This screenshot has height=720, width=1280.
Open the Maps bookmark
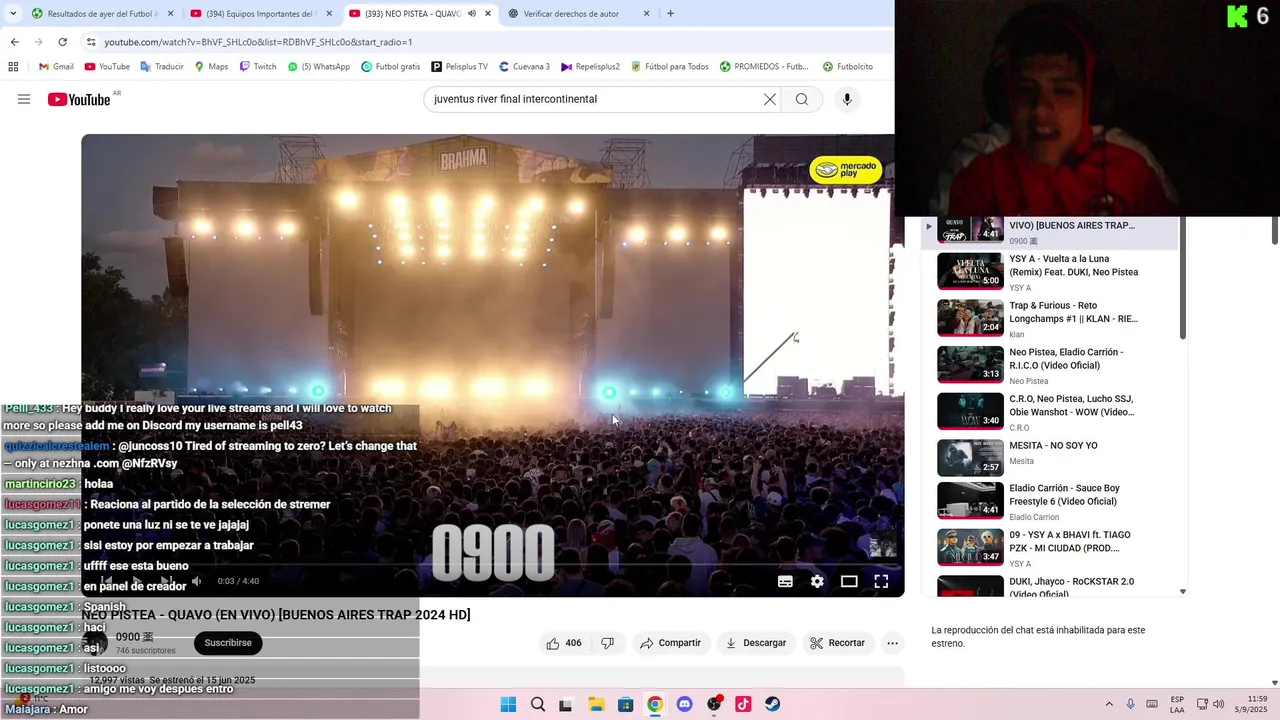[x=211, y=67]
